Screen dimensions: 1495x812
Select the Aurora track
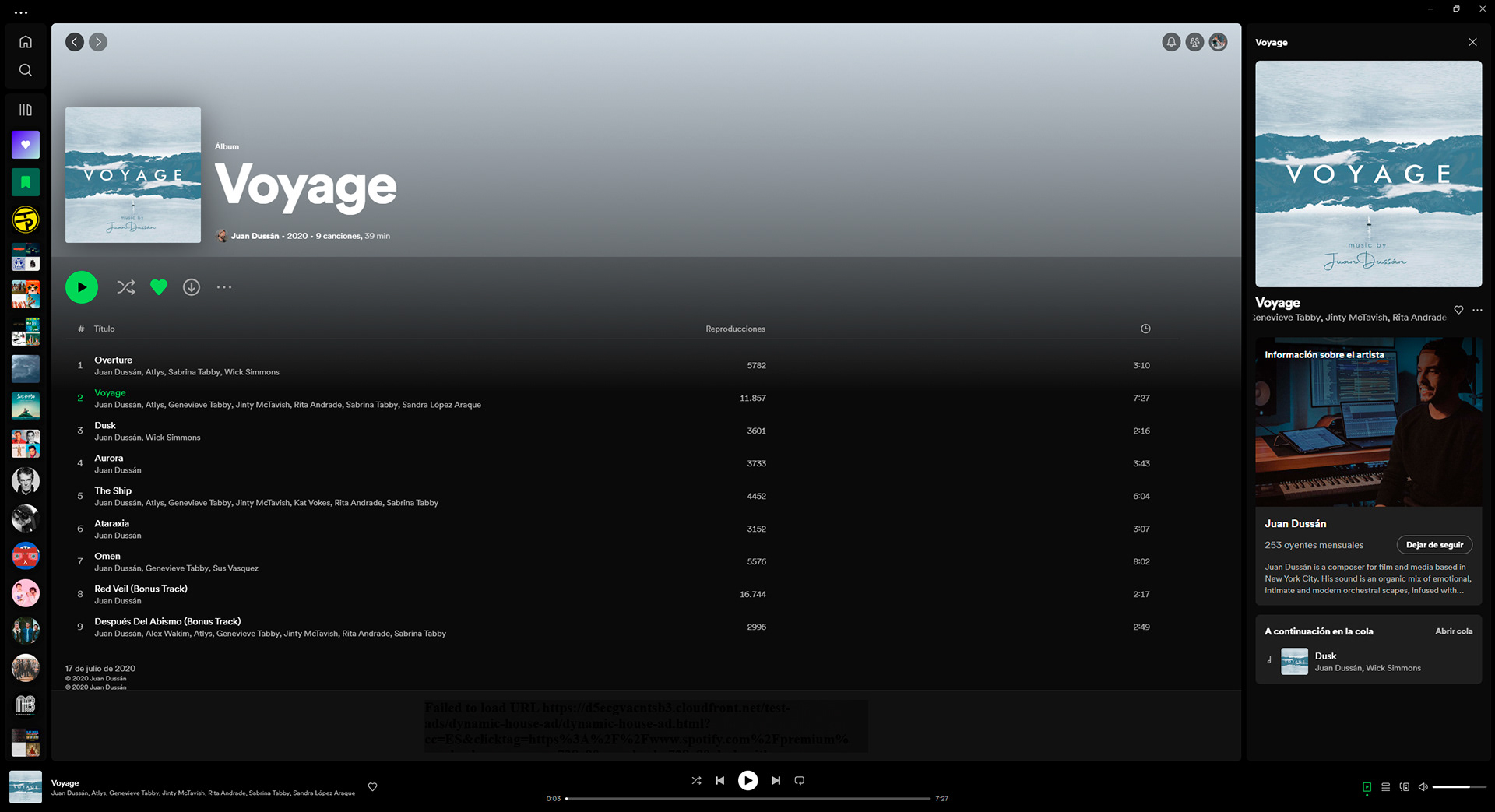621,464
